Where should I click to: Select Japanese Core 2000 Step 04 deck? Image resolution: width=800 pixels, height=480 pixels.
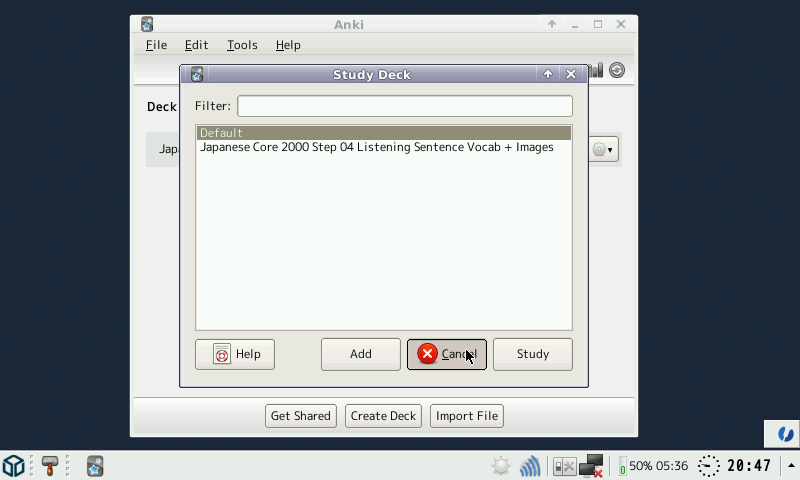click(x=384, y=147)
